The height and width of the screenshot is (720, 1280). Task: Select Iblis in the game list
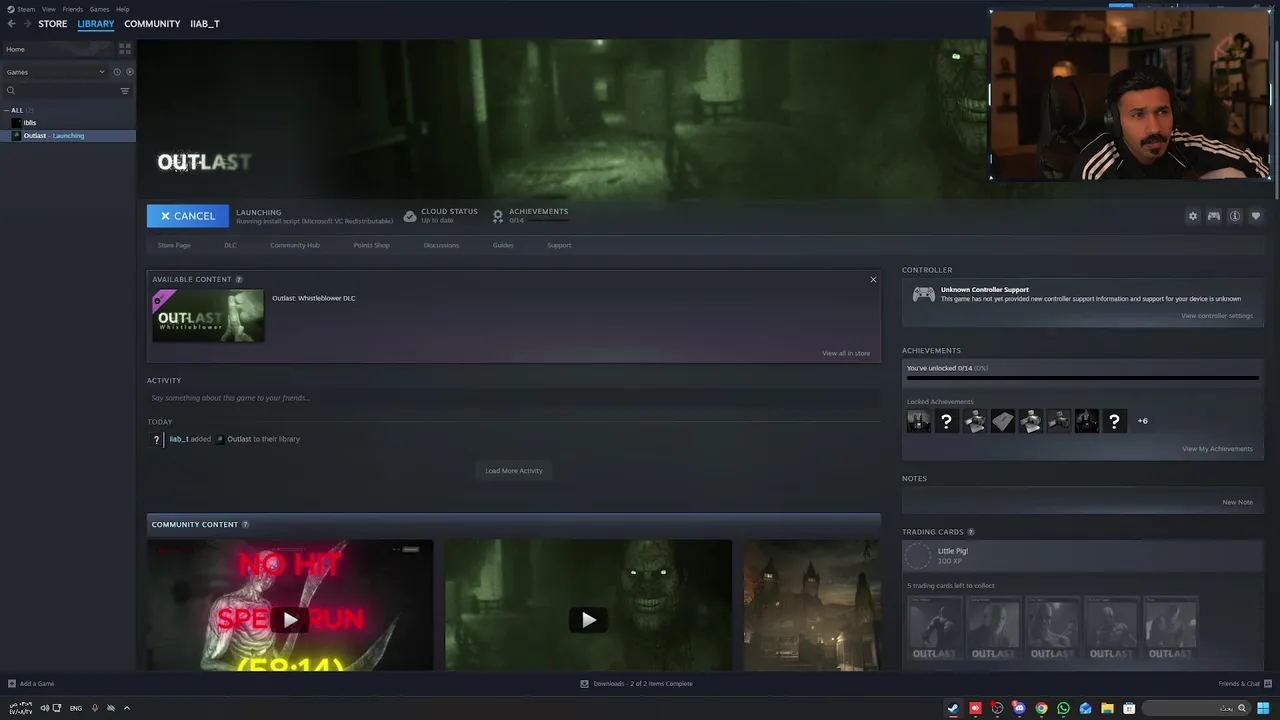(30, 123)
